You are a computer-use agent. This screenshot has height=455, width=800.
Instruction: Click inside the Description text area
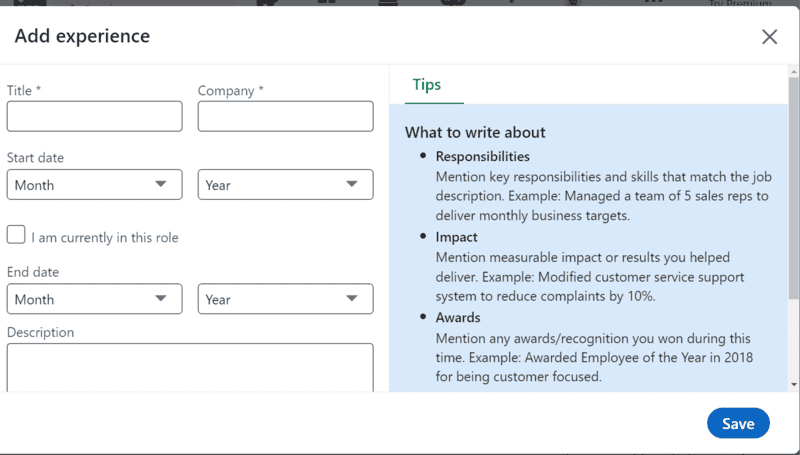(190, 368)
